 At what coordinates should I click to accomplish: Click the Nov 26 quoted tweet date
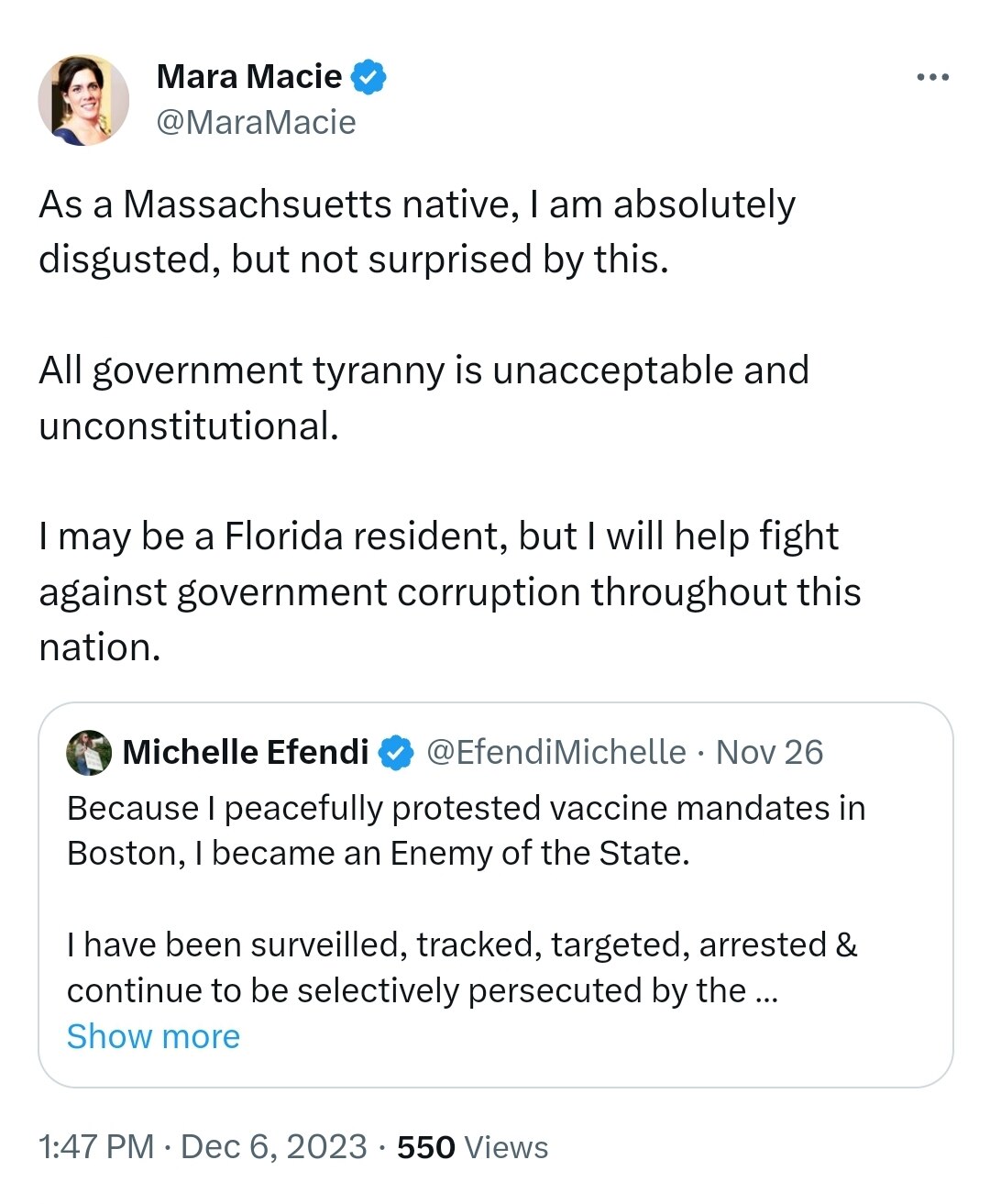[769, 753]
